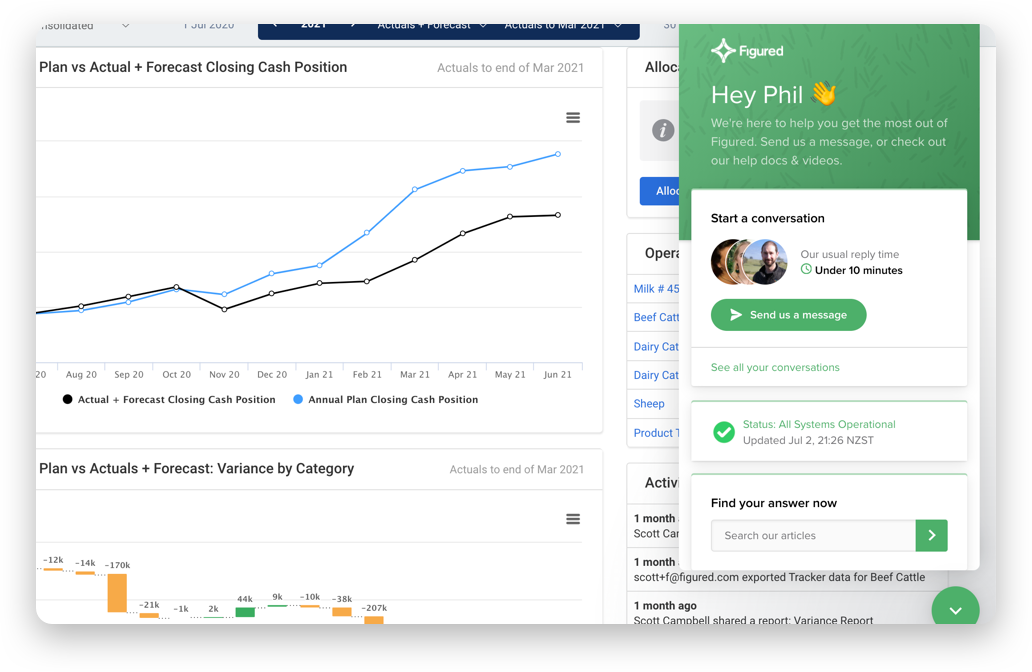The image size is (1032, 672).
Task: Click the team avatars in the chat widget
Action: coord(749,262)
